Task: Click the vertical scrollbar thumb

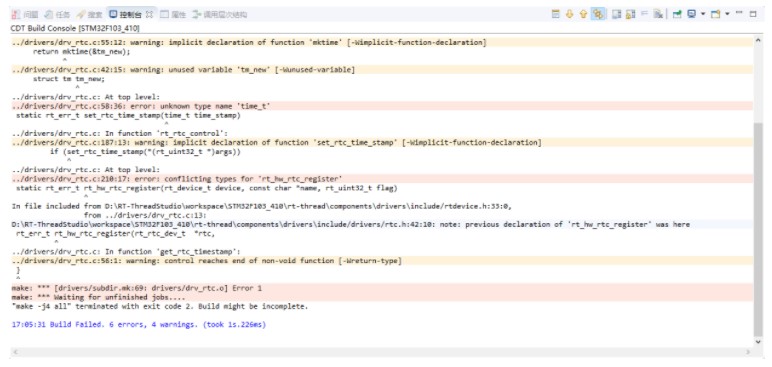Action: 757,229
